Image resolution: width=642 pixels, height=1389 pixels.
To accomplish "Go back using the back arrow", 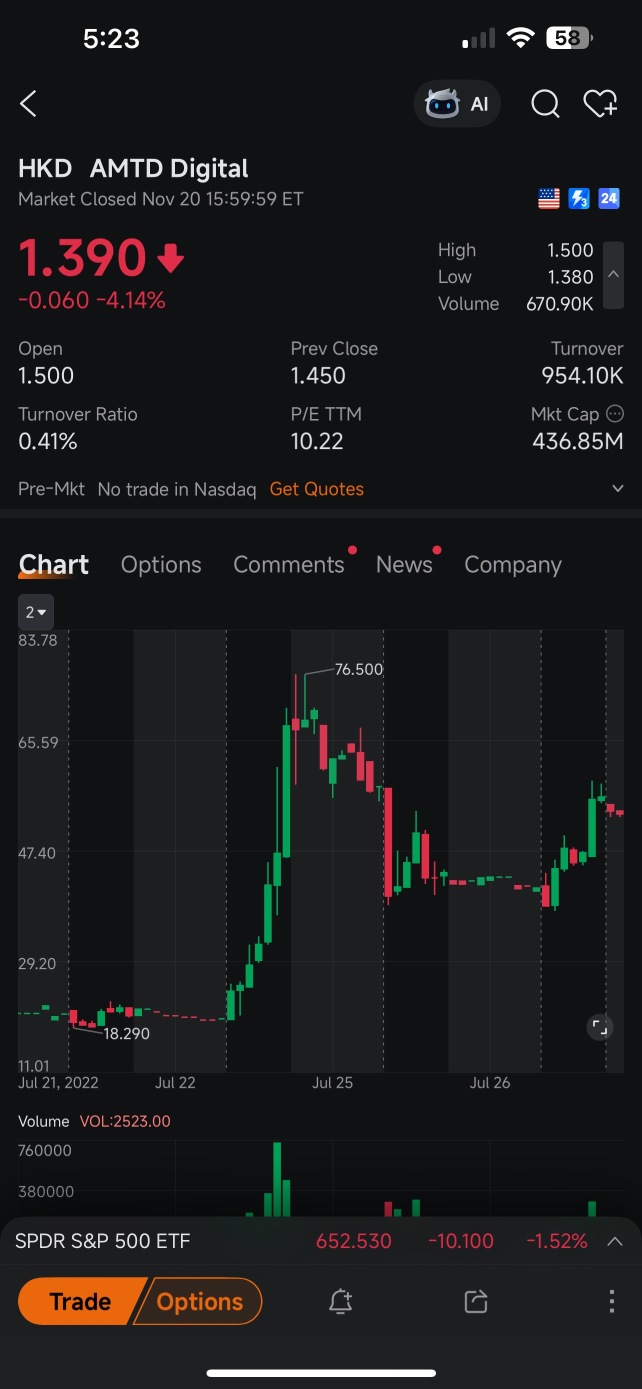I will point(28,103).
